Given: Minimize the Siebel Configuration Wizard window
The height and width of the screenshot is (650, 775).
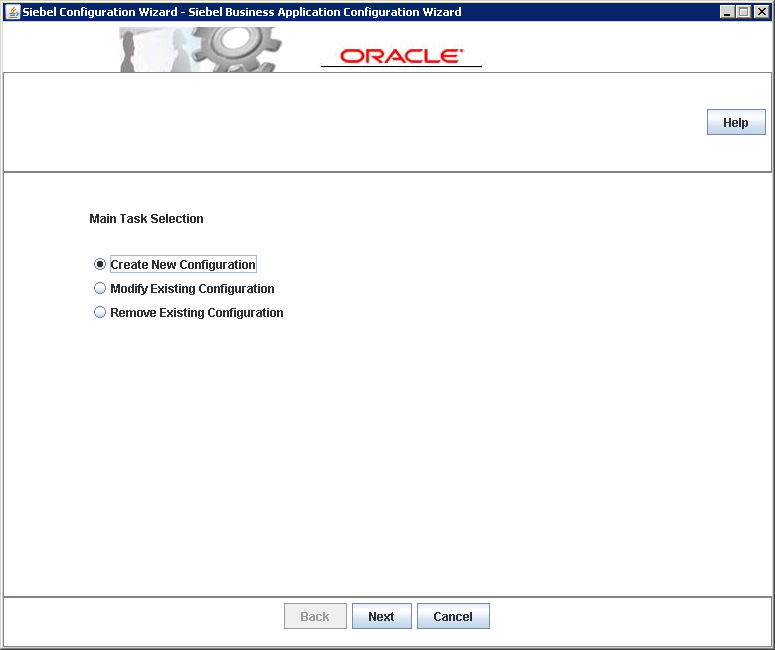Looking at the screenshot, I should (727, 12).
